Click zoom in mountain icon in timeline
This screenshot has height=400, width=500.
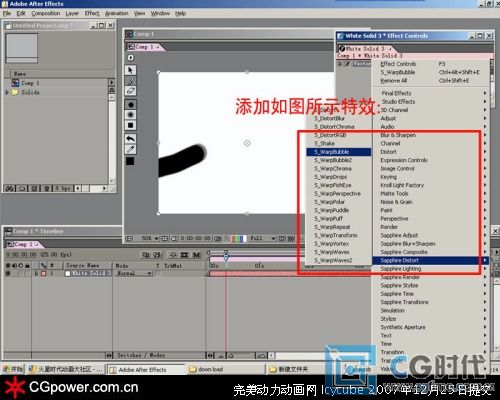click(x=262, y=356)
